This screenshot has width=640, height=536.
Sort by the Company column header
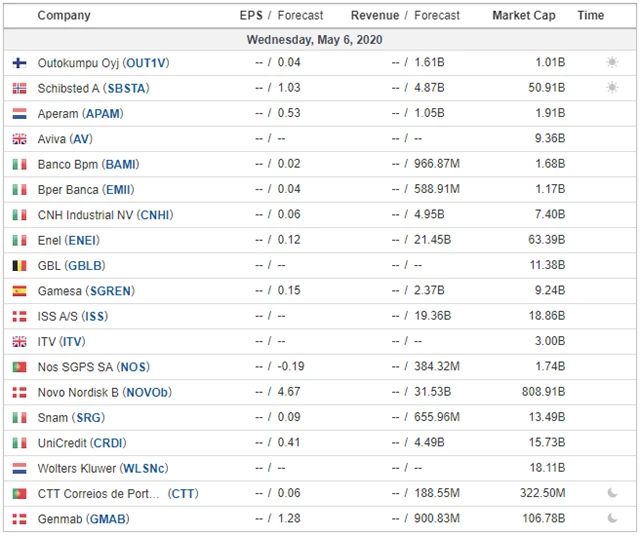click(64, 16)
